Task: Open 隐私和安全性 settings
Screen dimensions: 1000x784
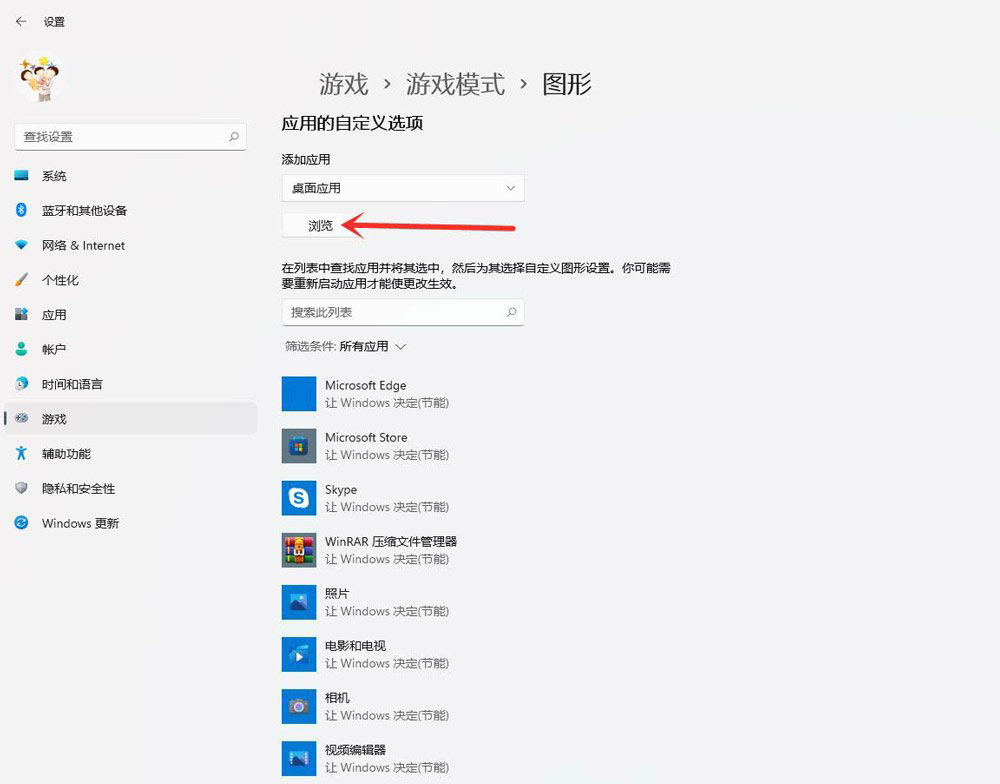Action: pyautogui.click(x=130, y=488)
